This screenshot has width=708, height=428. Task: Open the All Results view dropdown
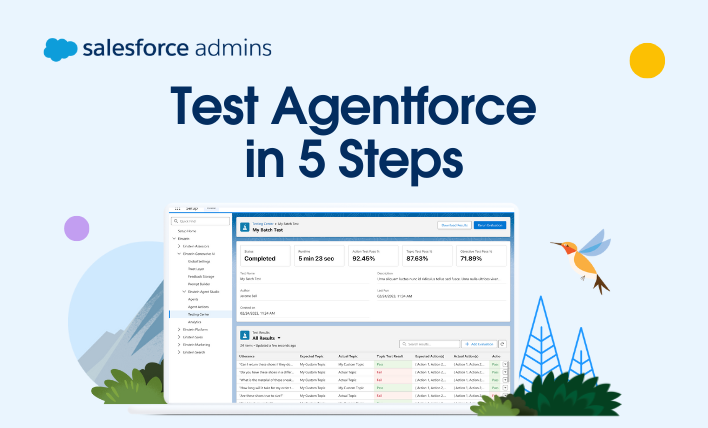pos(279,338)
